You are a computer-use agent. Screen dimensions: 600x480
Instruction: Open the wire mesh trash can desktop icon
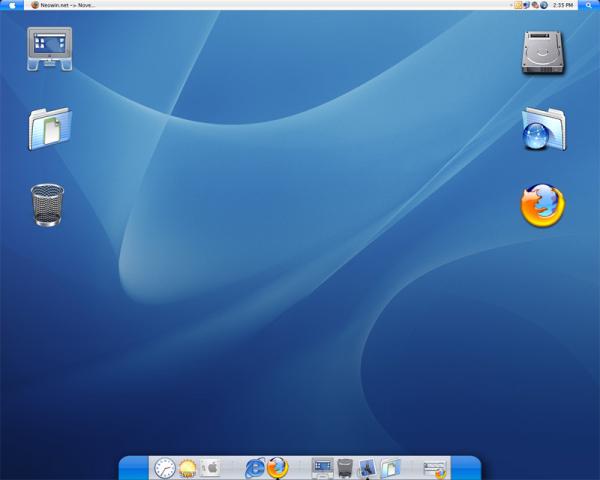(47, 205)
